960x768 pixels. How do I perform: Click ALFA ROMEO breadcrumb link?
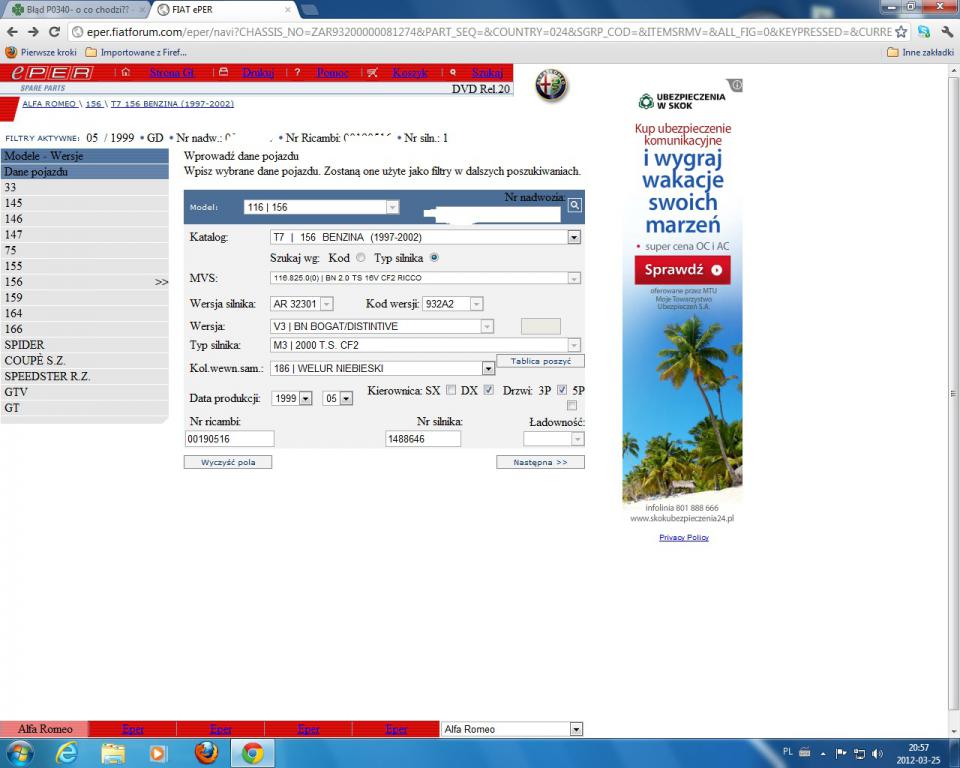[49, 104]
